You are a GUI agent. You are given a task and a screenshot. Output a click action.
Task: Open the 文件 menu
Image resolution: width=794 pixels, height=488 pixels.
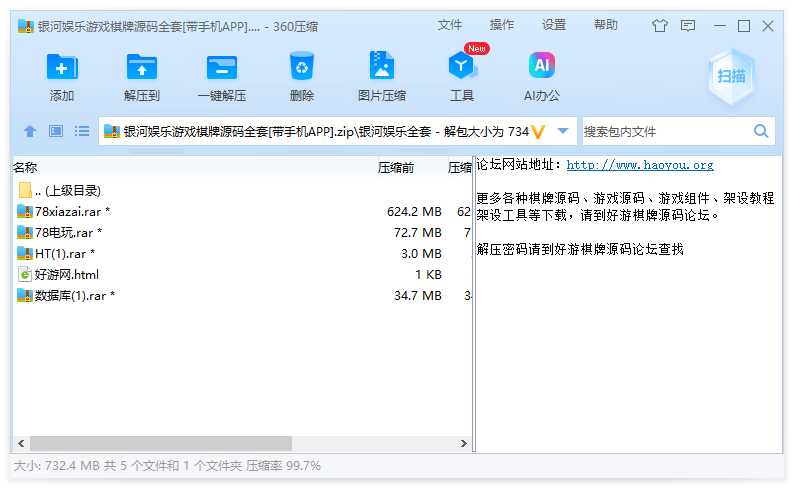450,25
